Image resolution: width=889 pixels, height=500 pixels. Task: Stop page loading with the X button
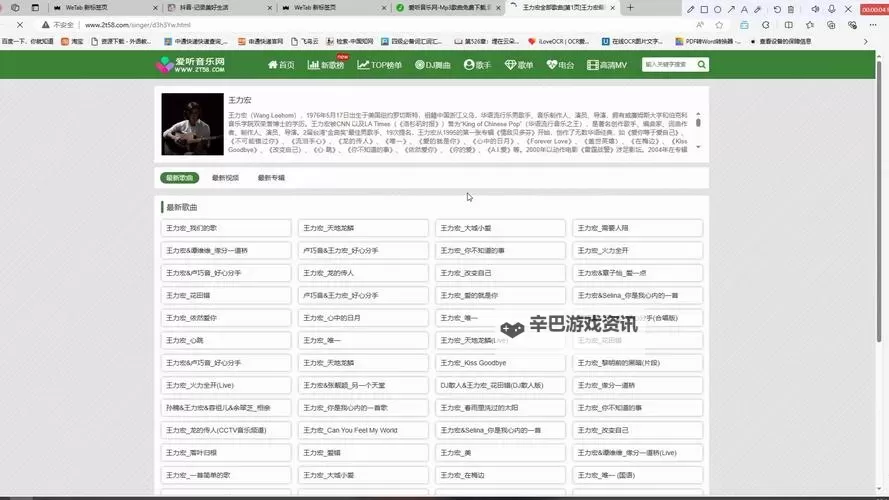(20, 25)
